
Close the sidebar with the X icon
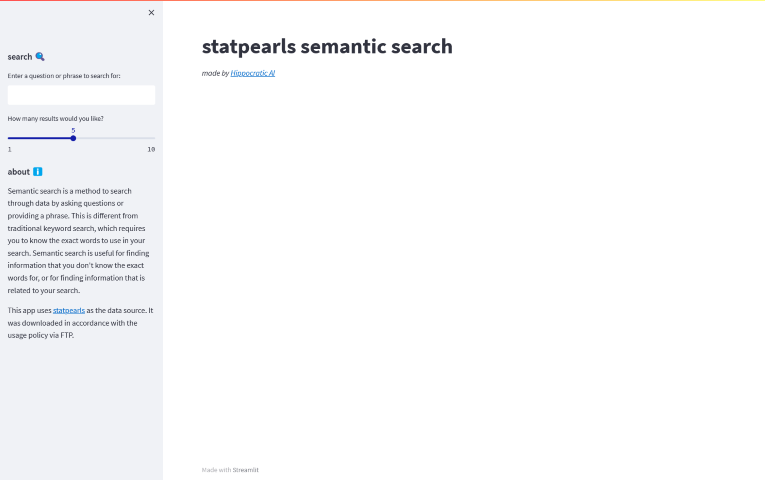pyautogui.click(x=151, y=13)
